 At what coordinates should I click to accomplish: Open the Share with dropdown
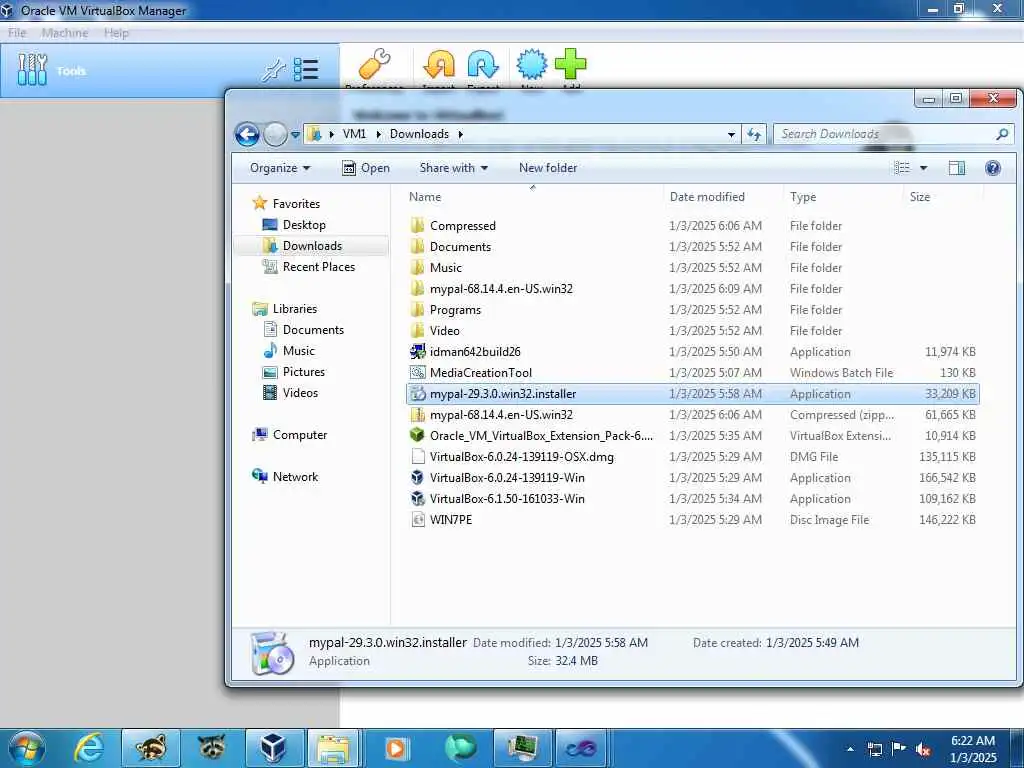(454, 168)
